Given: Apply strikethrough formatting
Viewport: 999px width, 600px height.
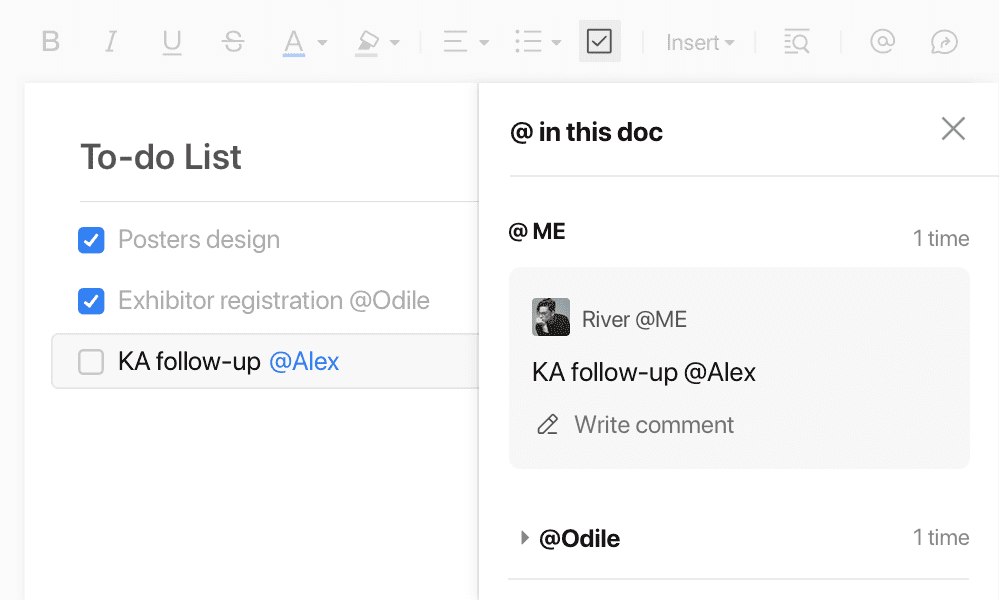Looking at the screenshot, I should tap(233, 41).
